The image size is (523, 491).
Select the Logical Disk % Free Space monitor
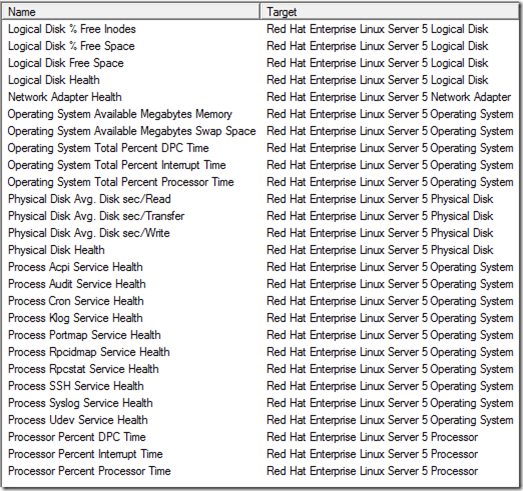(260, 46)
